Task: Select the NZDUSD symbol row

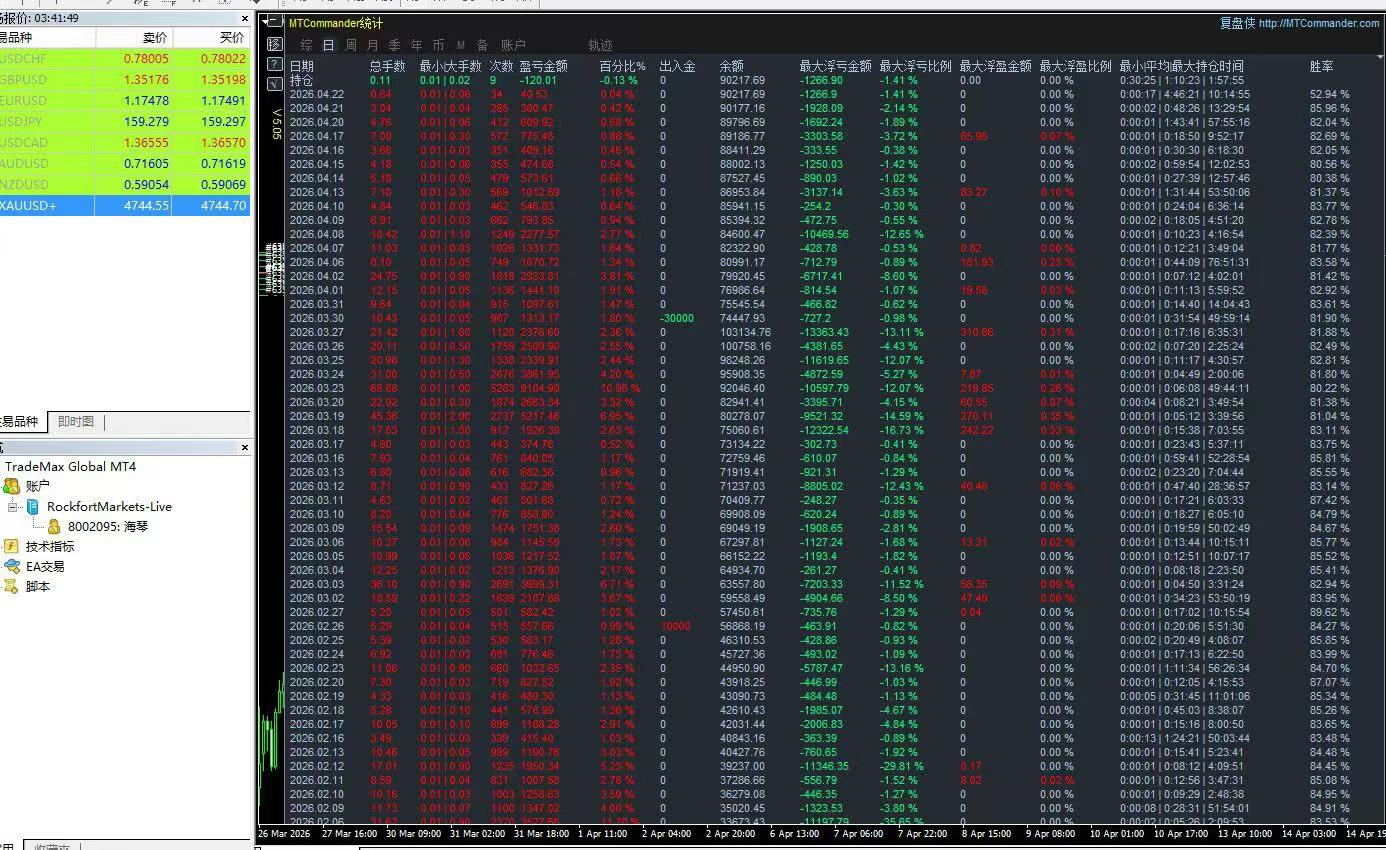Action: tap(125, 185)
